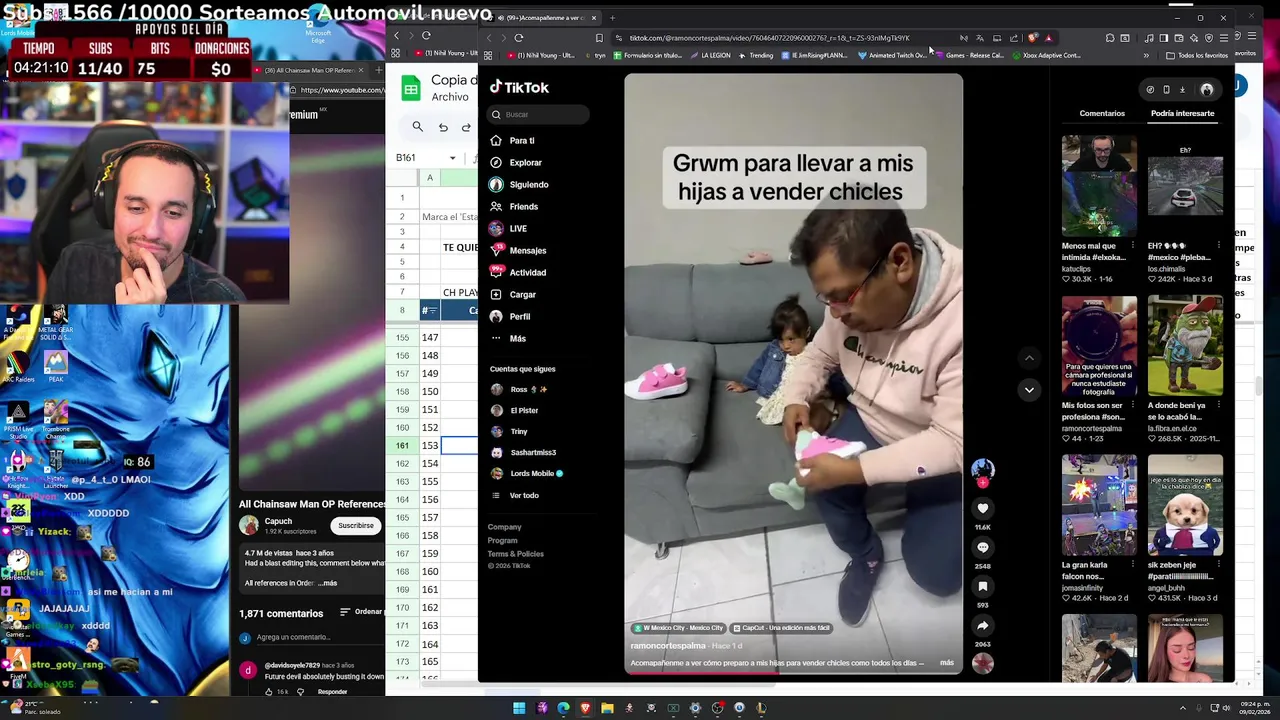1280x720 pixels.
Task: Click the TikTok logo
Action: [519, 87]
